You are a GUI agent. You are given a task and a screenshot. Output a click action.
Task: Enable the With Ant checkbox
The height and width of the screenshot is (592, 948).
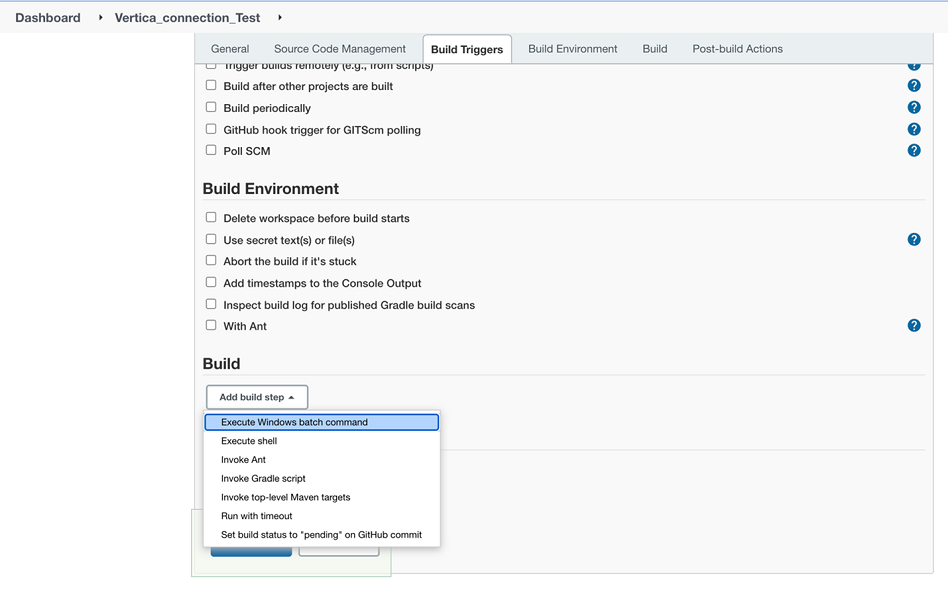[x=211, y=325]
